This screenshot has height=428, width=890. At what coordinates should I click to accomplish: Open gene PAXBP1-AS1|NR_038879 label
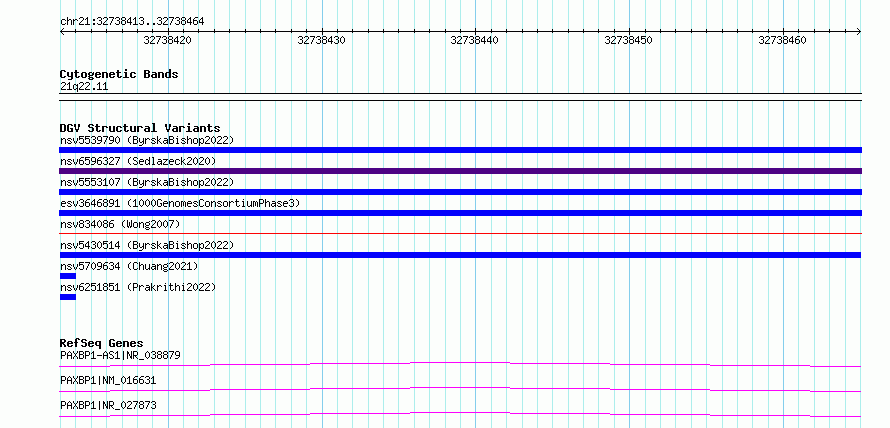point(120,355)
